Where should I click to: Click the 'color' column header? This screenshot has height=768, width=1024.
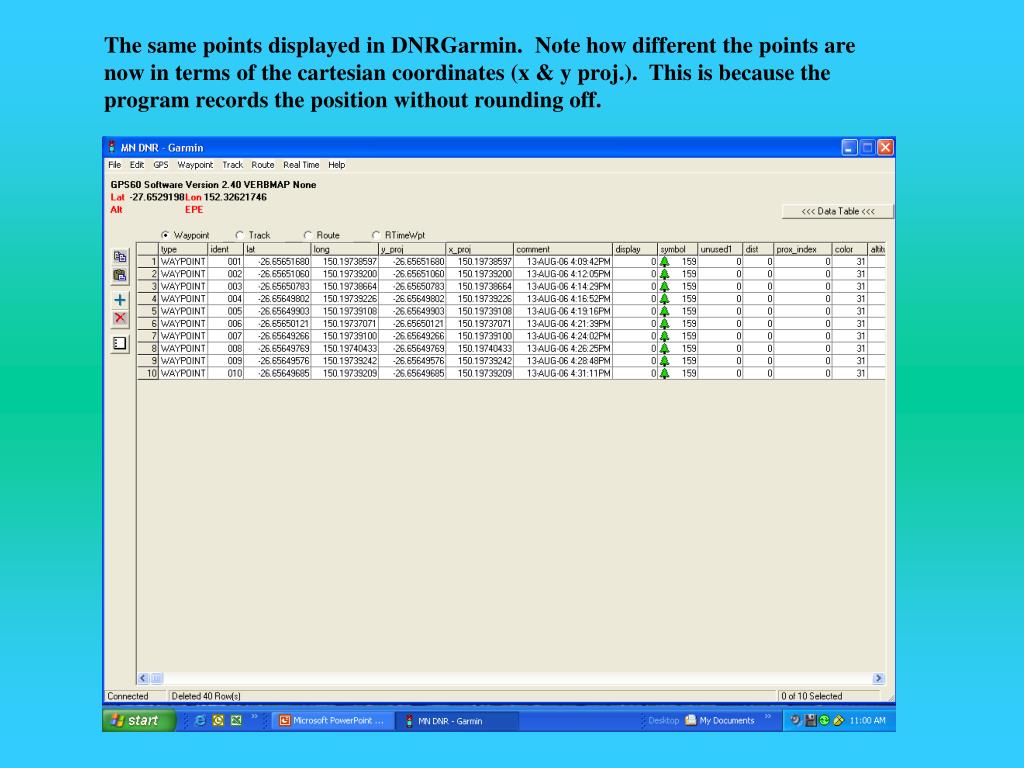pos(850,249)
